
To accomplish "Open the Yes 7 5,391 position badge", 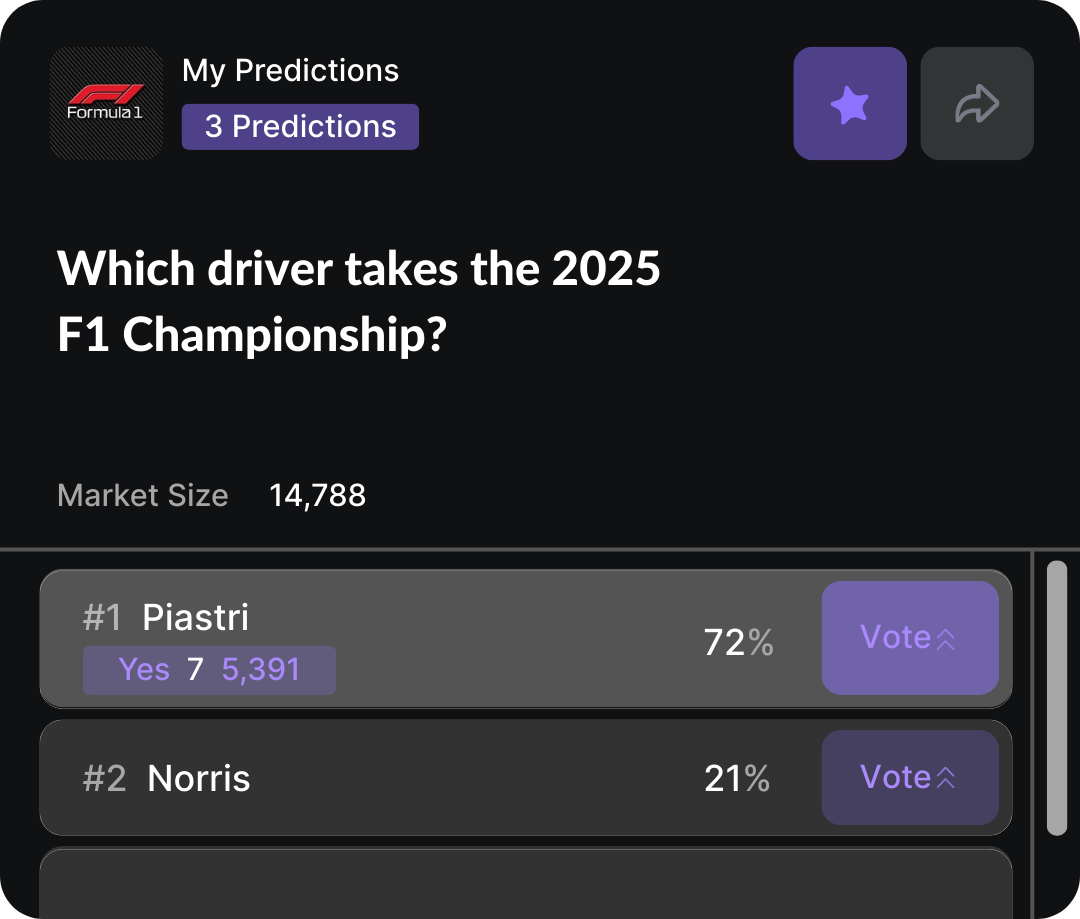I will click(209, 669).
